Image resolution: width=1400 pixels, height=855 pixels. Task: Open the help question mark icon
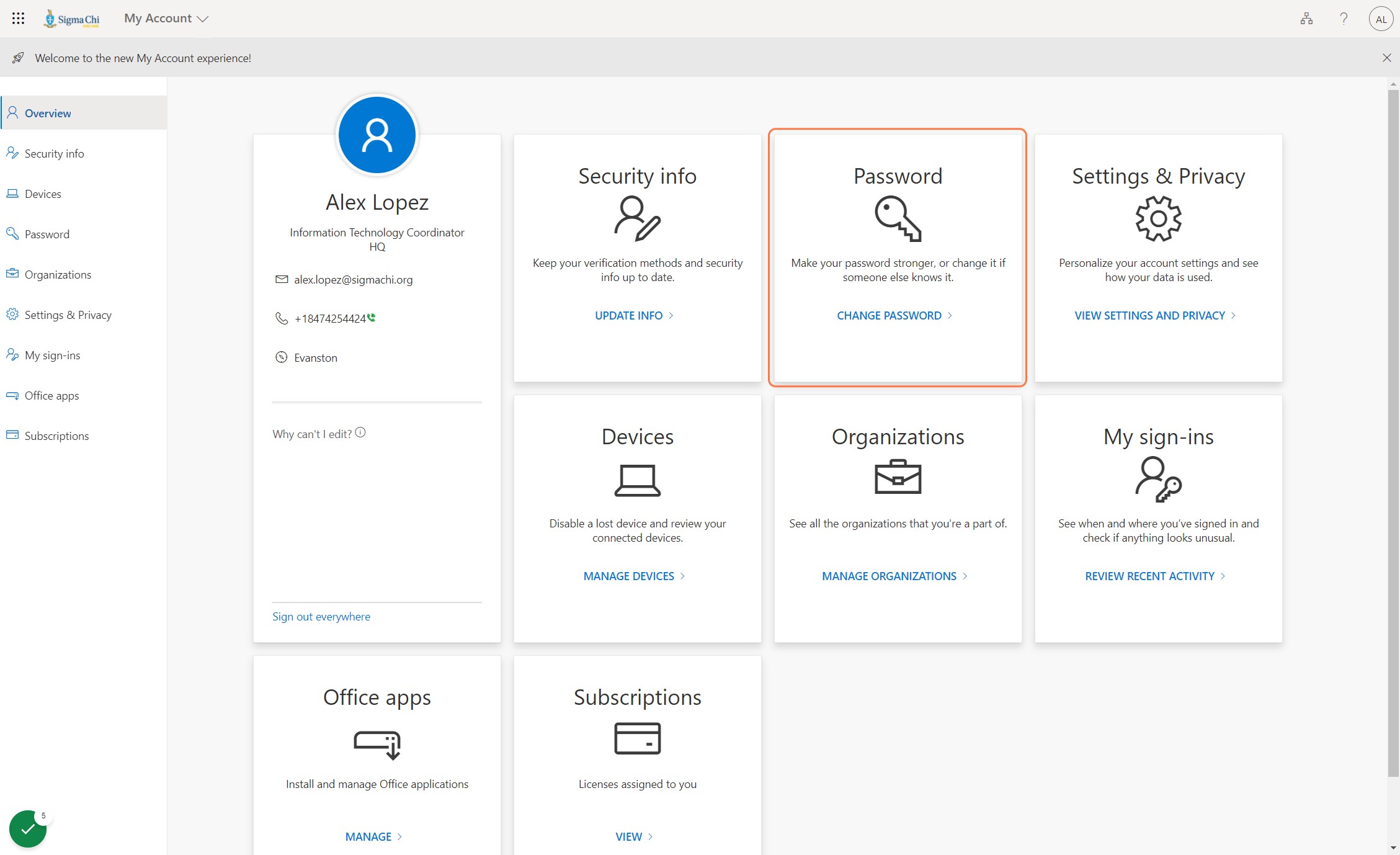[1344, 19]
